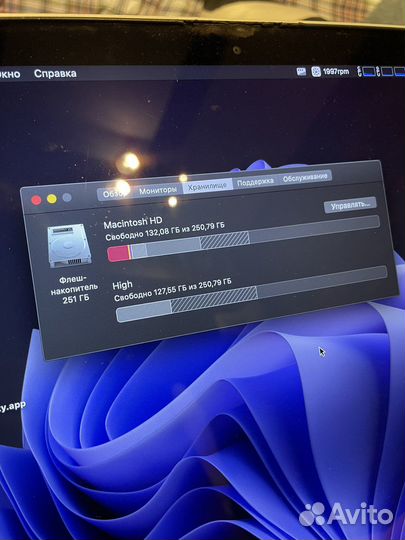Select the Хранилище tab
Screen dimensions: 405x540
207,186
